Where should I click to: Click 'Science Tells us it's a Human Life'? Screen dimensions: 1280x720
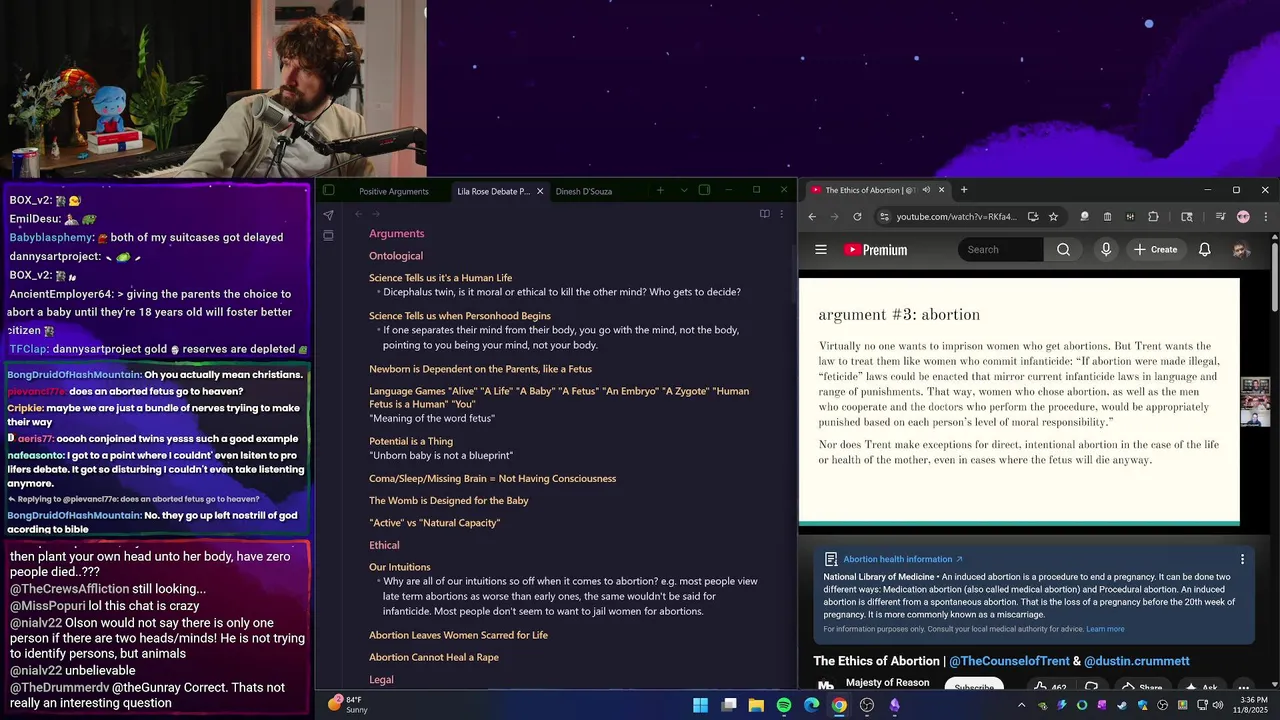(x=441, y=278)
